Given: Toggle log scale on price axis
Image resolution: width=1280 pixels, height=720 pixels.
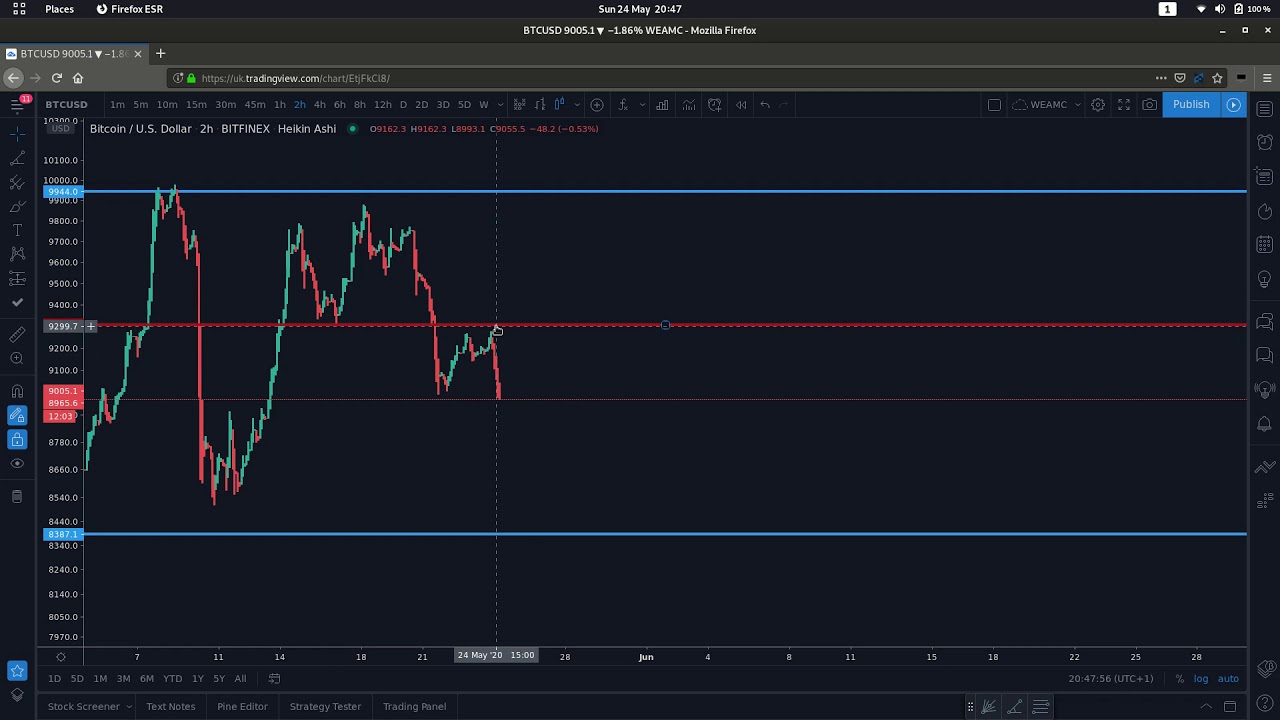Looking at the screenshot, I should click(1200, 678).
